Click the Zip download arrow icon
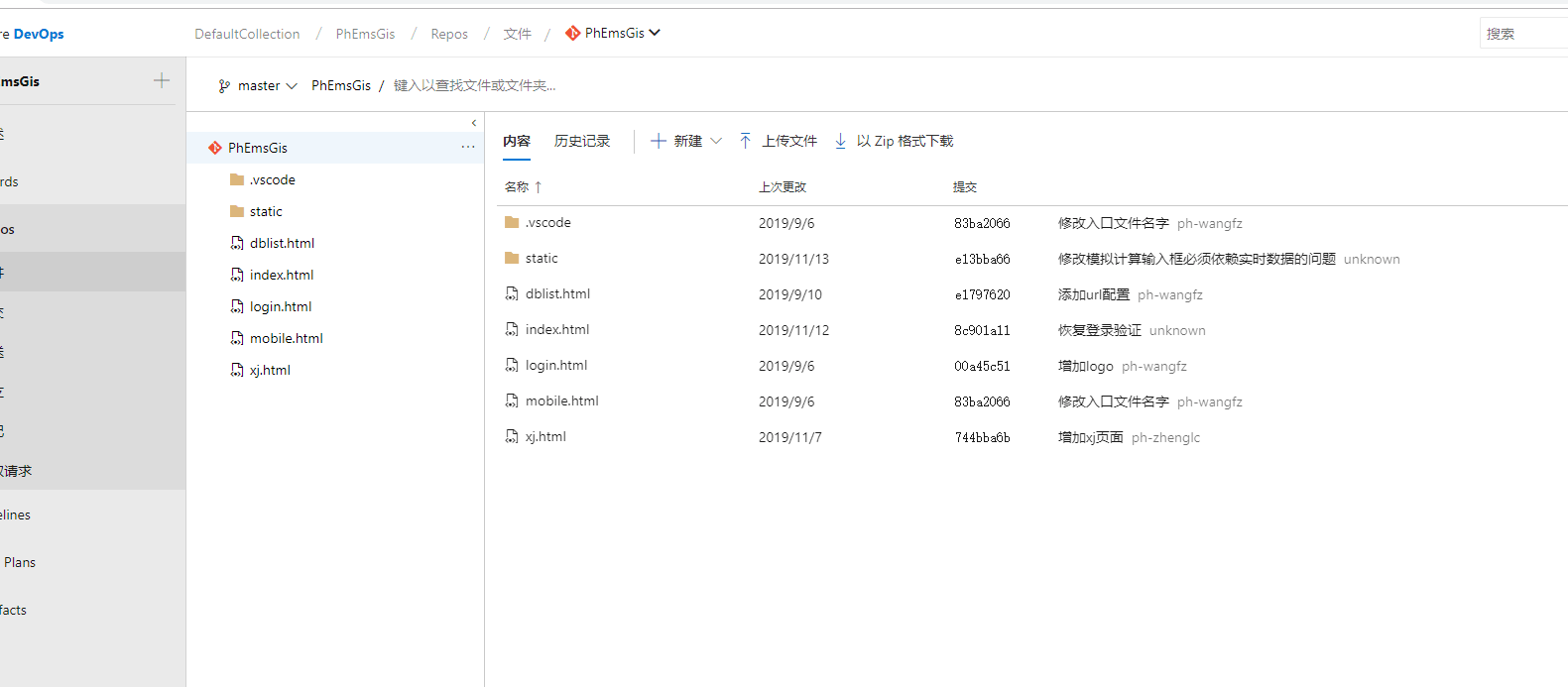 coord(841,141)
